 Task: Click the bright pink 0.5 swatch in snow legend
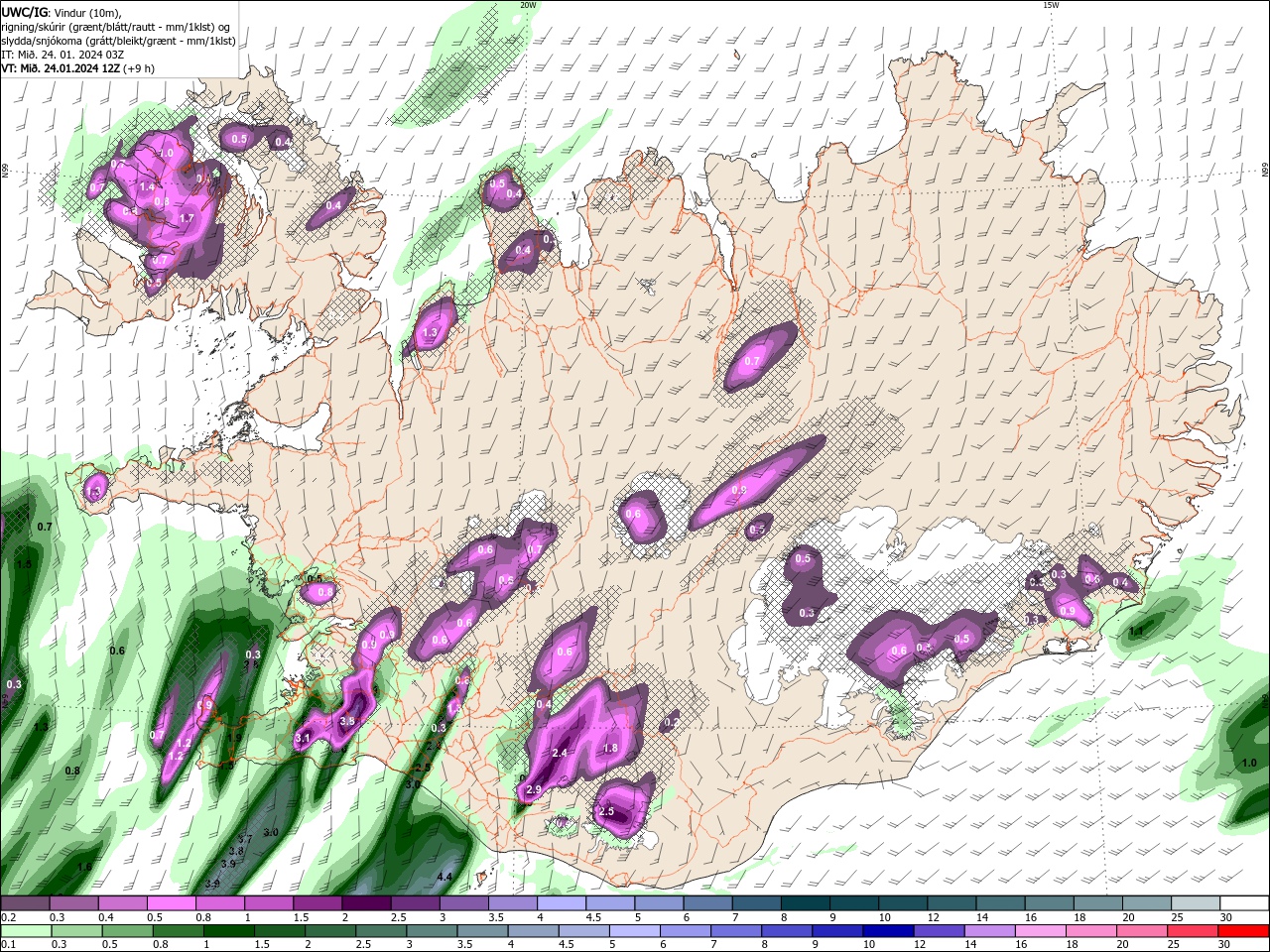pos(171,903)
